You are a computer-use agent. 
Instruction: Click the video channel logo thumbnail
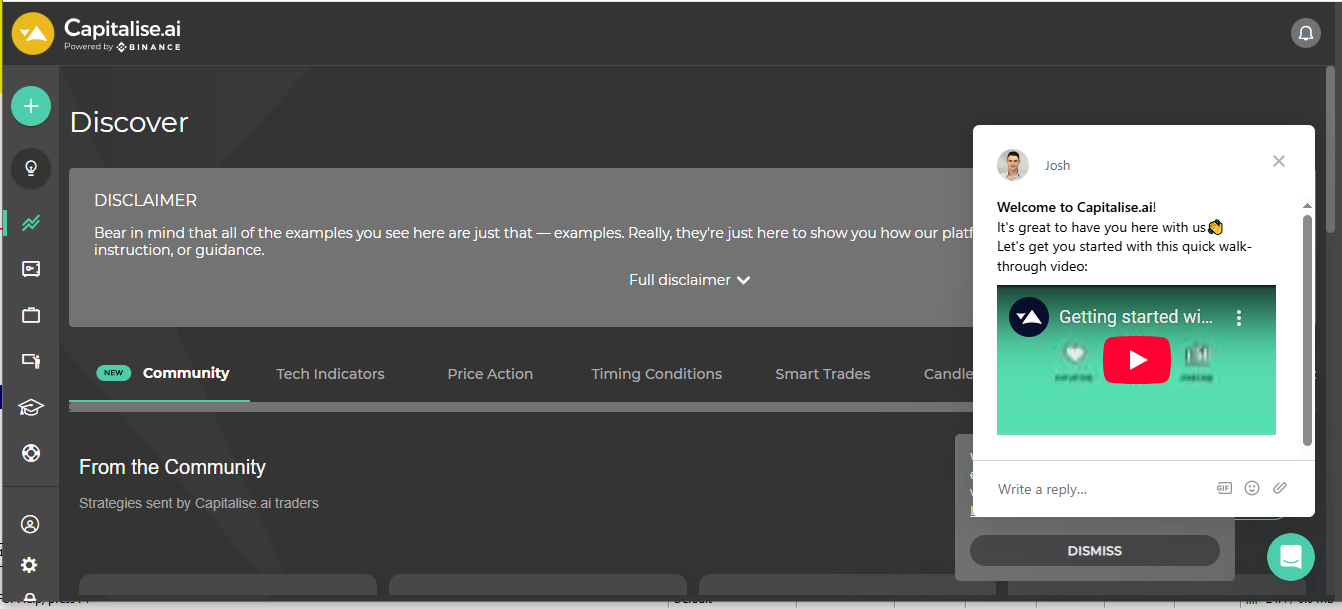click(1029, 317)
